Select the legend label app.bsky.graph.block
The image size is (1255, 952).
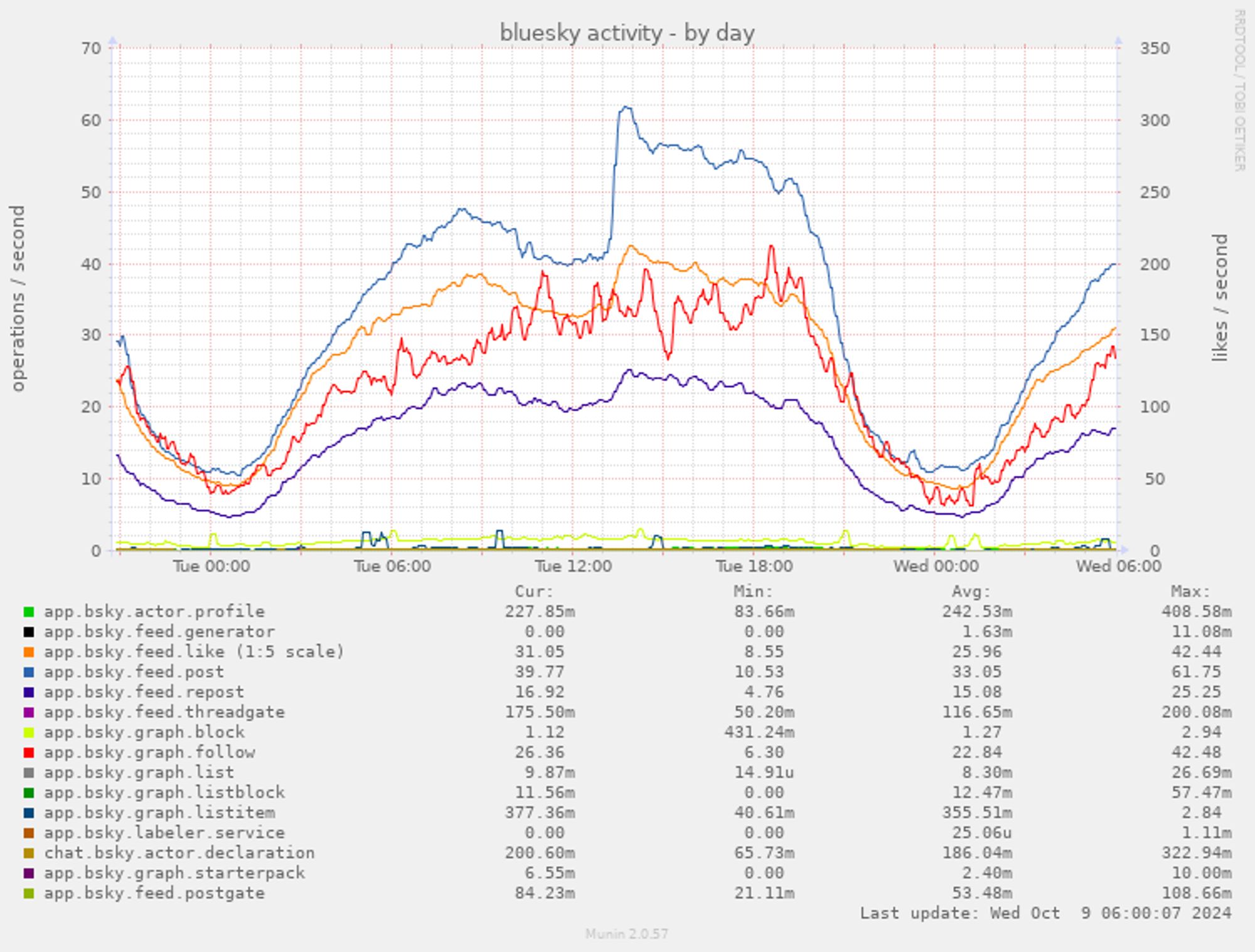(x=144, y=732)
